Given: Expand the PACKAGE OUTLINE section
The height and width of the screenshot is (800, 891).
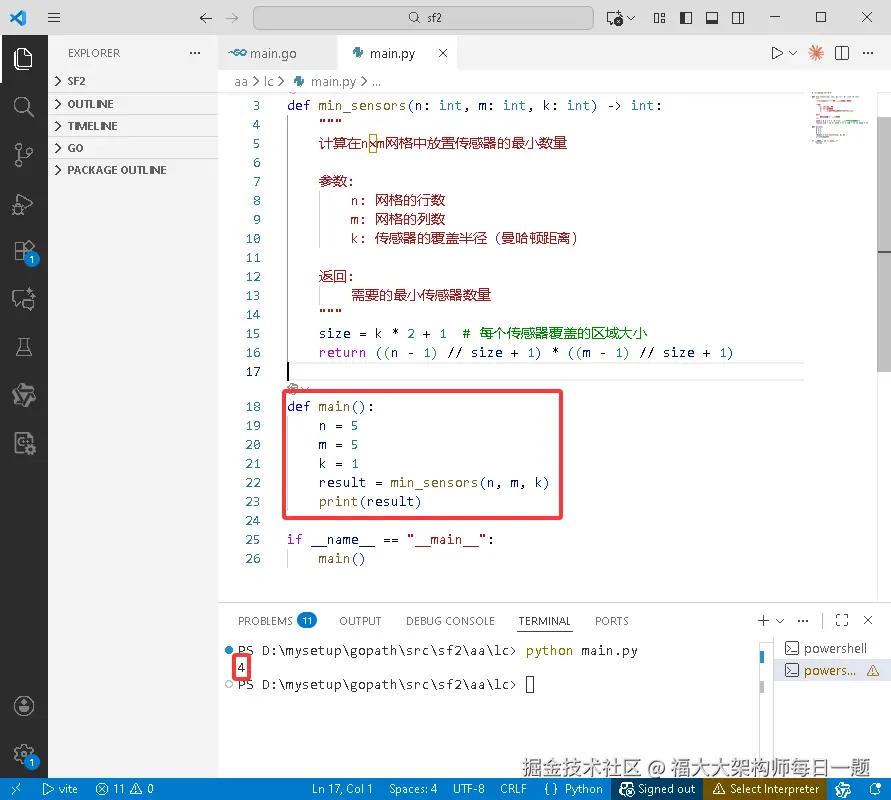Looking at the screenshot, I should coord(133,170).
